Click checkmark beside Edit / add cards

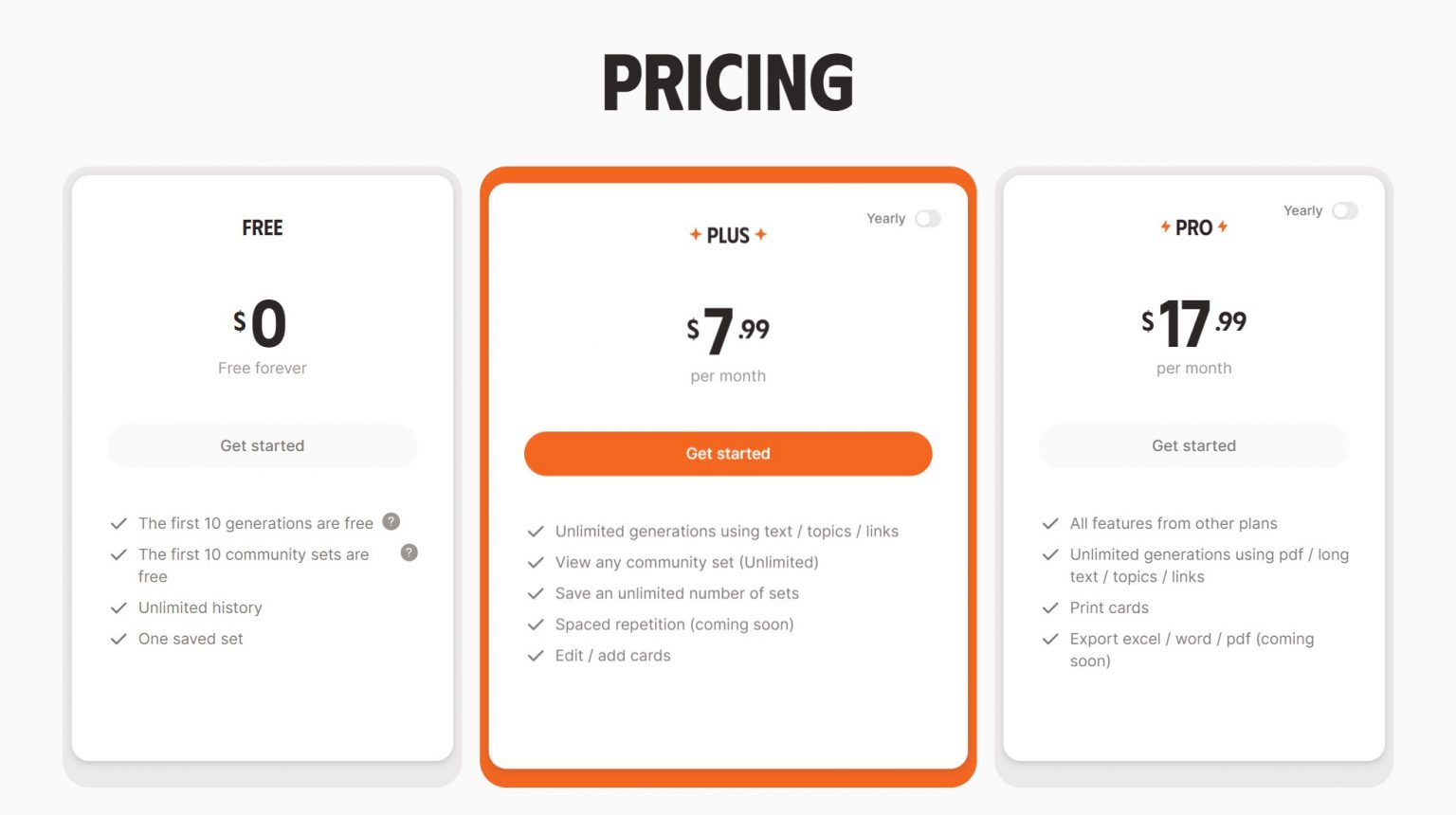point(537,656)
